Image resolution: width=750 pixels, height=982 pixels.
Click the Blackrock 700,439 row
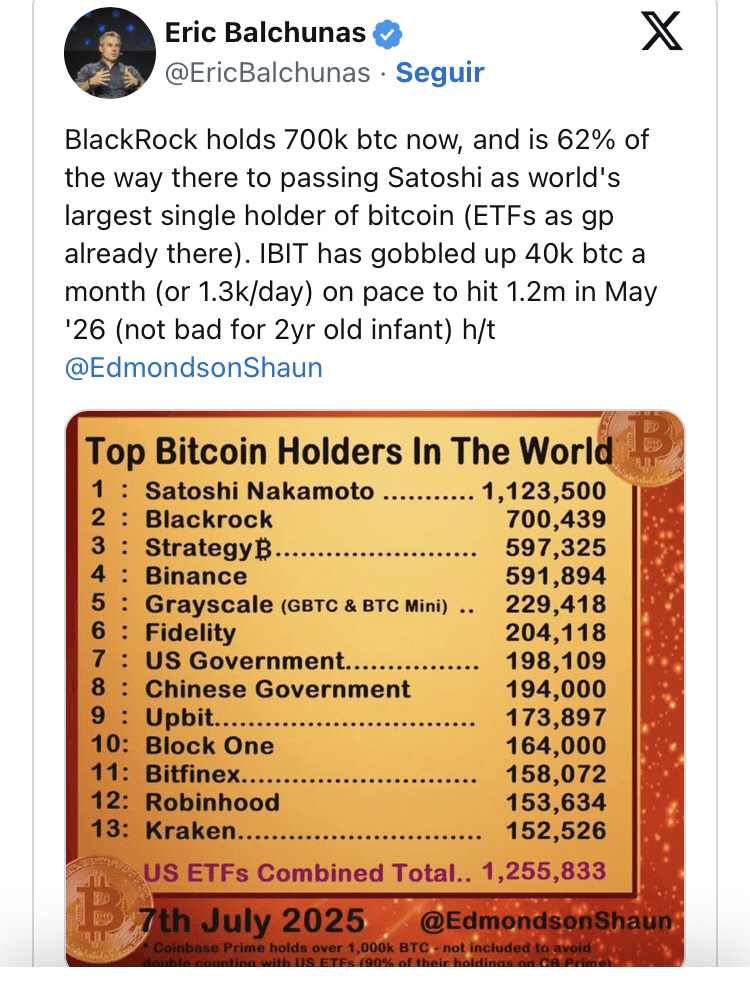click(348, 519)
